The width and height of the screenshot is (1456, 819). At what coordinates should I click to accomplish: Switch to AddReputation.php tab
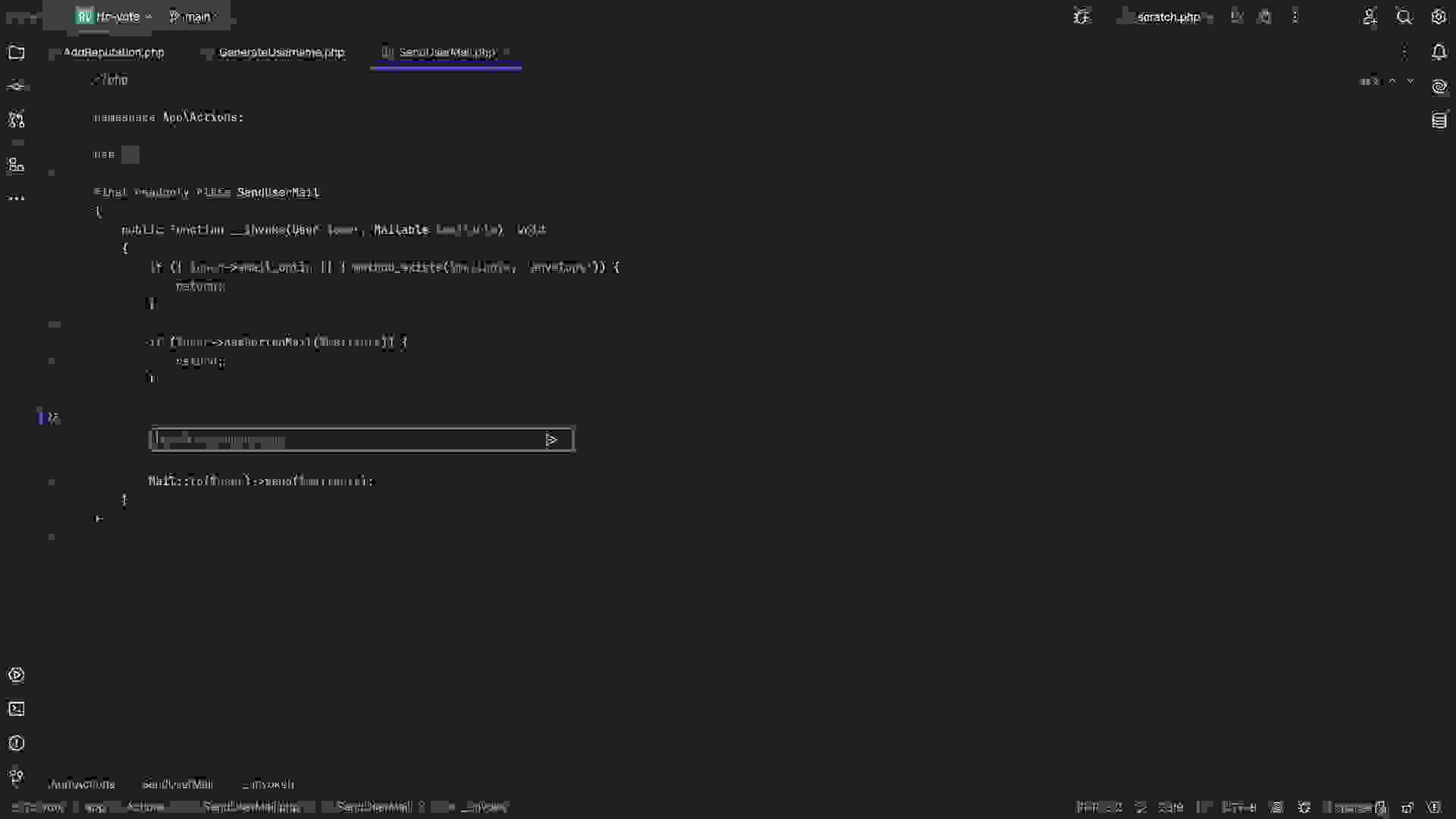tap(114, 52)
